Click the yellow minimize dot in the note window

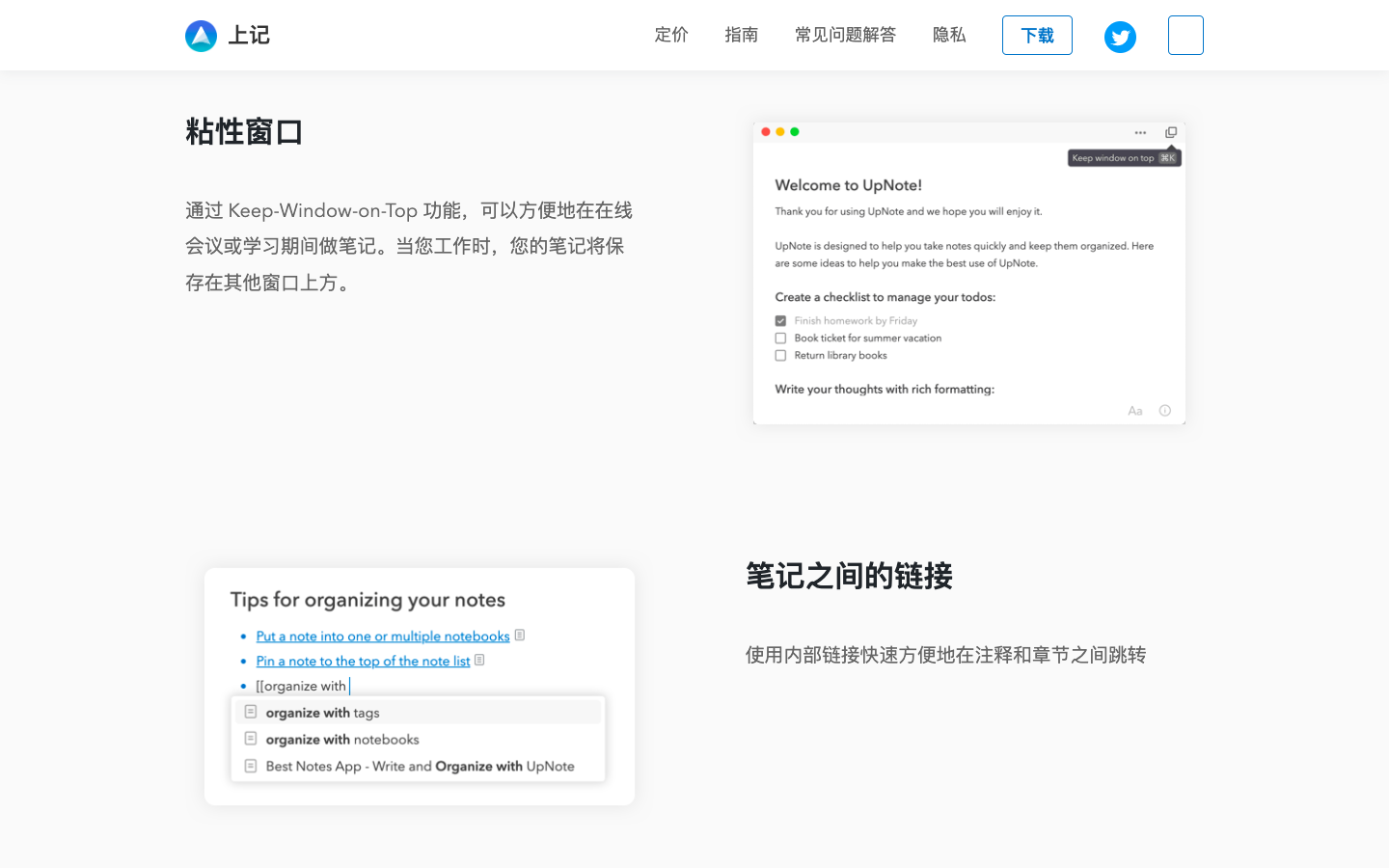(780, 132)
